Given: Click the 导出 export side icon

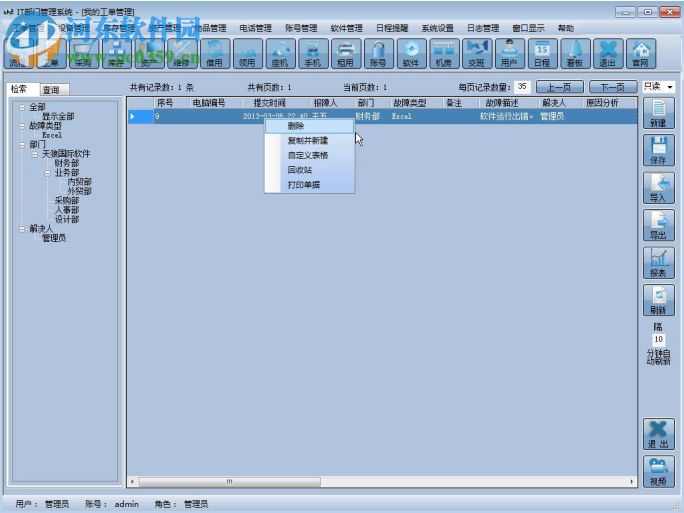Looking at the screenshot, I should [x=658, y=225].
